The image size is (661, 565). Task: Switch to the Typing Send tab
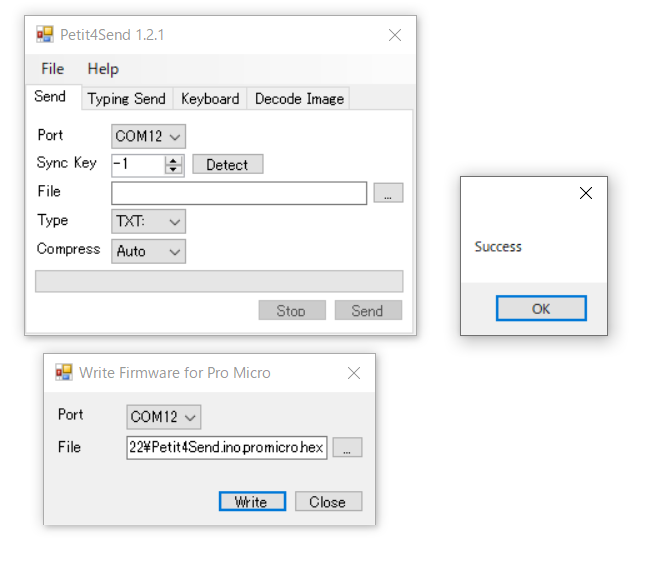point(126,98)
